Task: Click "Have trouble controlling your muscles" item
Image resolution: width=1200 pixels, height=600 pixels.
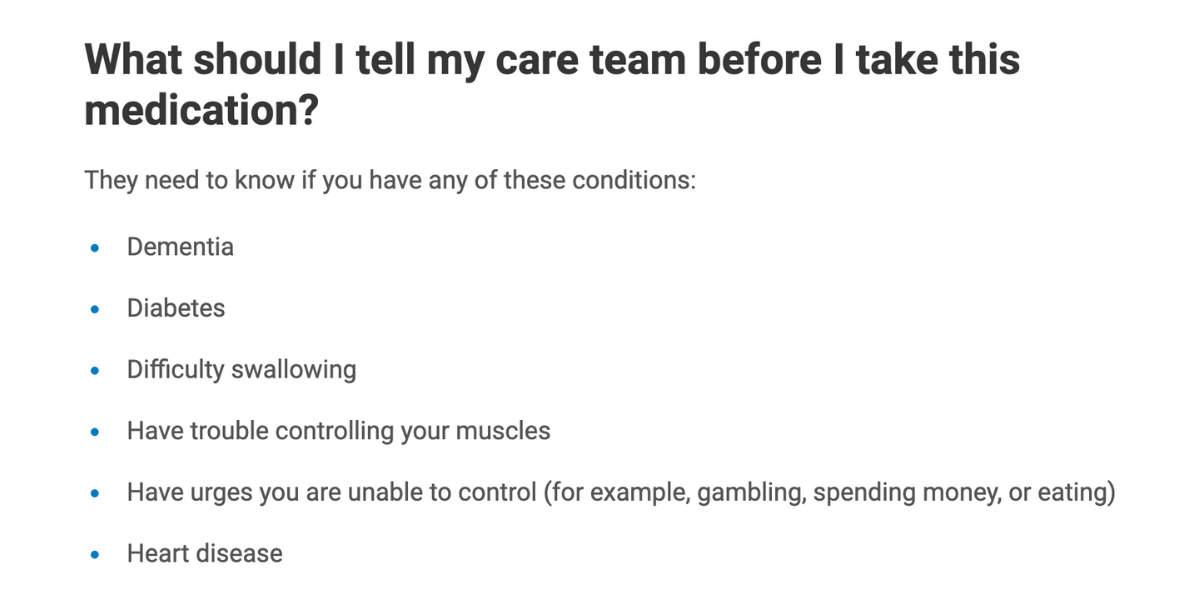Action: click(338, 431)
